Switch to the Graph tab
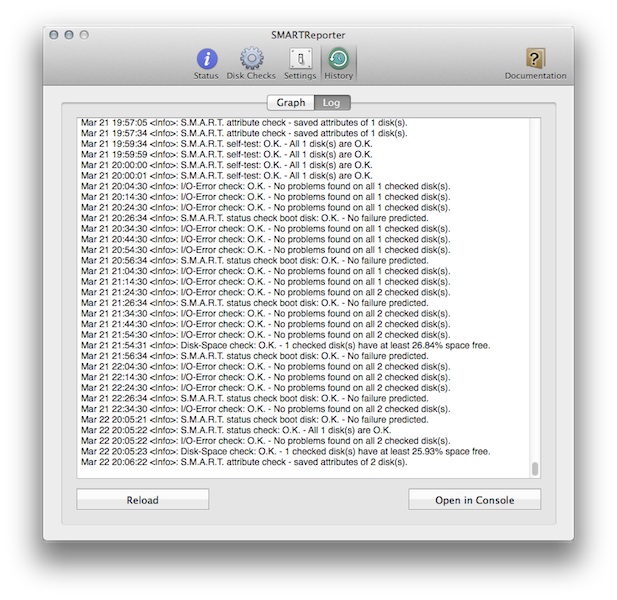Image resolution: width=617 pixels, height=600 pixels. [290, 102]
